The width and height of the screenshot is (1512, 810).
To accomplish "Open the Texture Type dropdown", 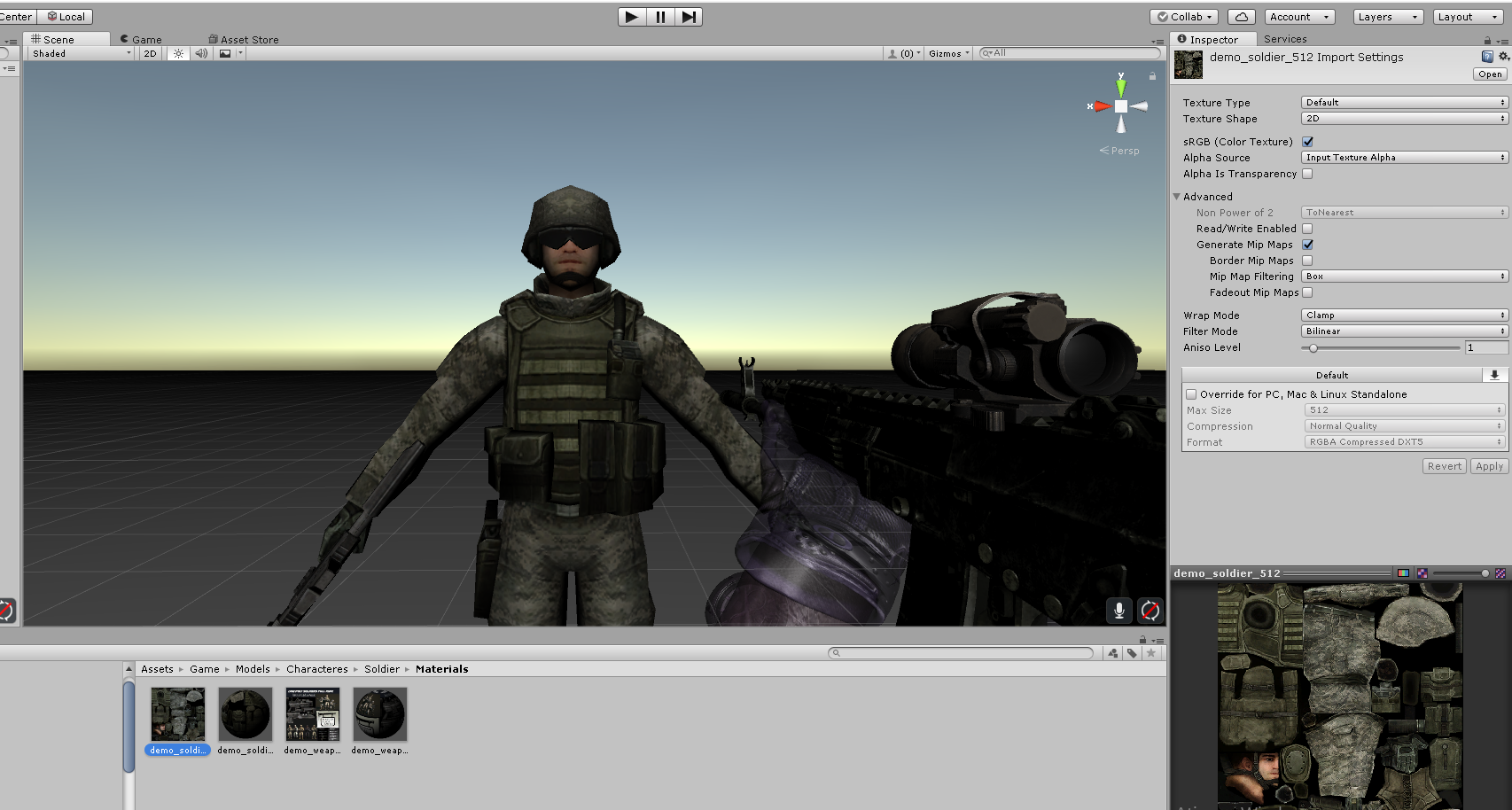I will click(x=1404, y=103).
